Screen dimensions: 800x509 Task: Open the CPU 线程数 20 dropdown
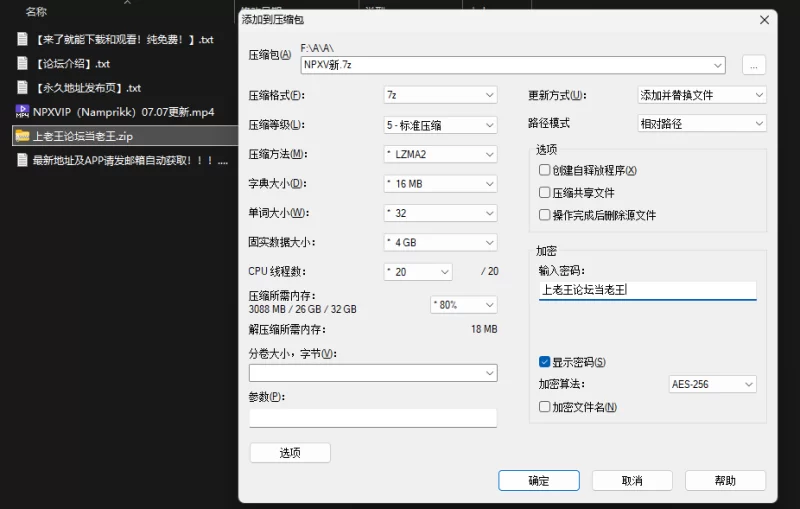coord(418,272)
